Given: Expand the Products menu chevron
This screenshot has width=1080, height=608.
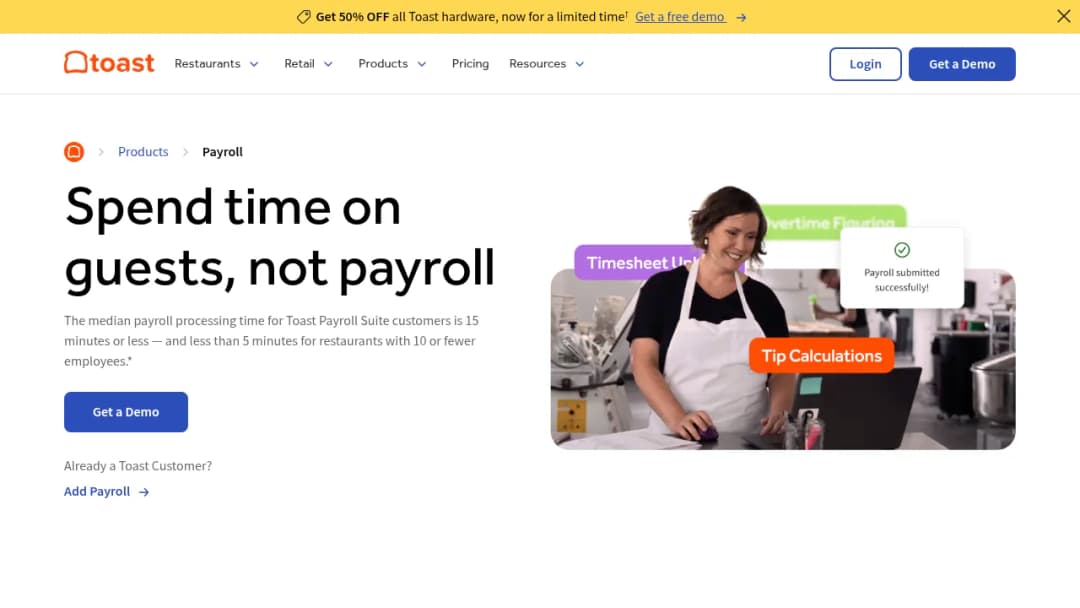Looking at the screenshot, I should (422, 64).
